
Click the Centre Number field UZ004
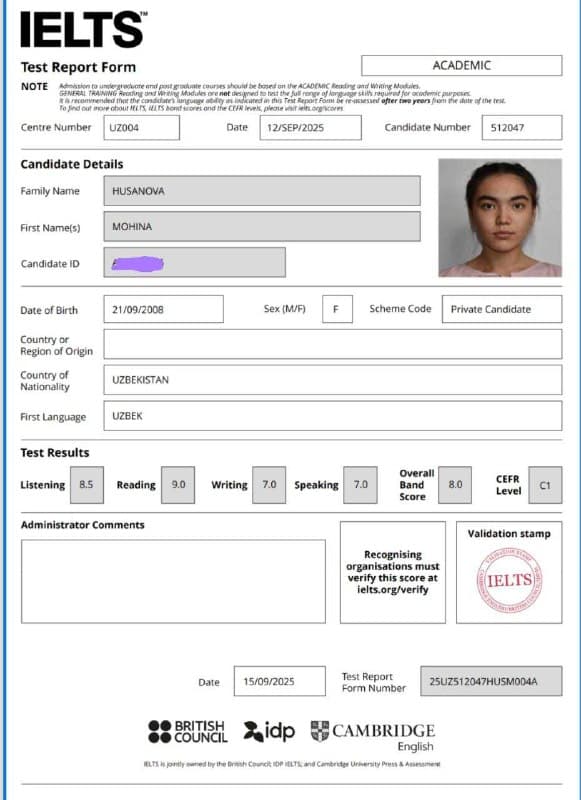click(x=141, y=128)
